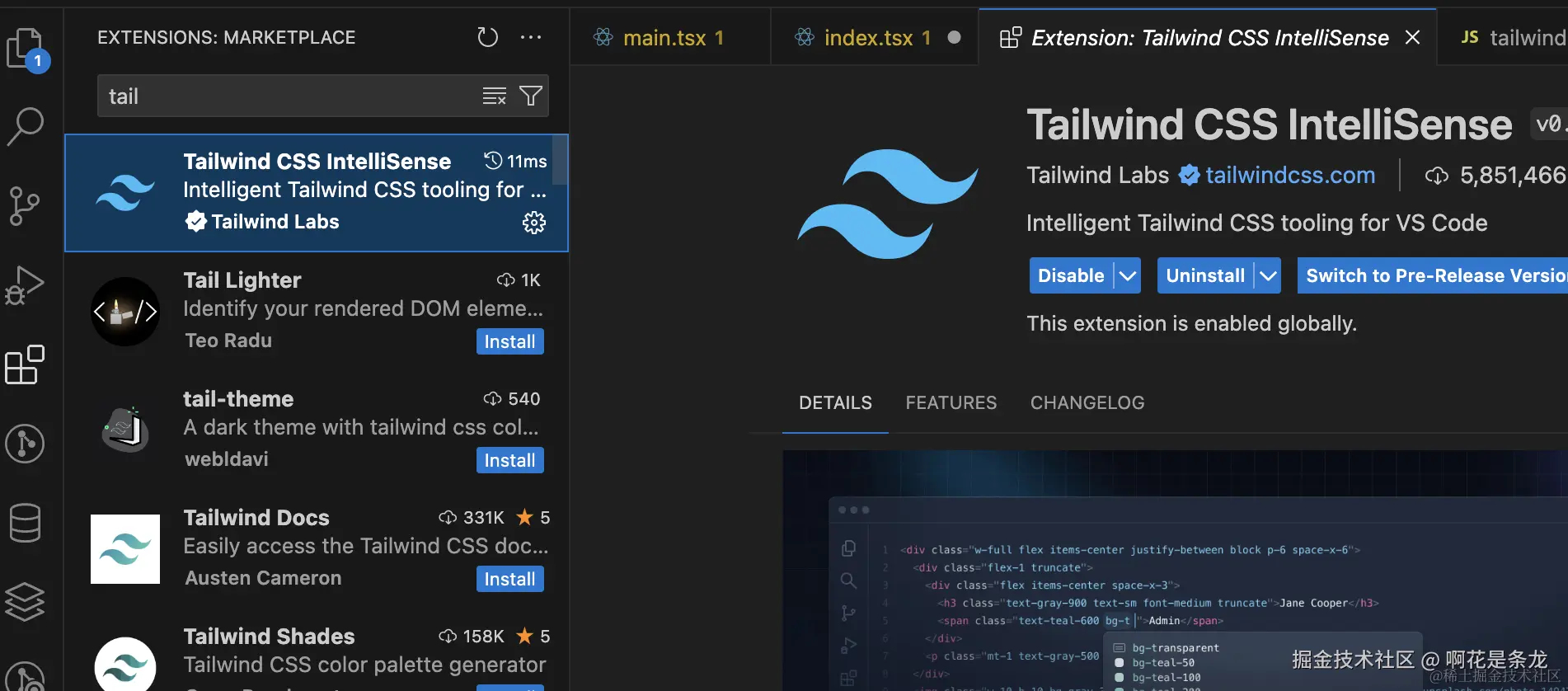The width and height of the screenshot is (1568, 691).
Task: Open the Search view in activity bar
Action: click(26, 126)
